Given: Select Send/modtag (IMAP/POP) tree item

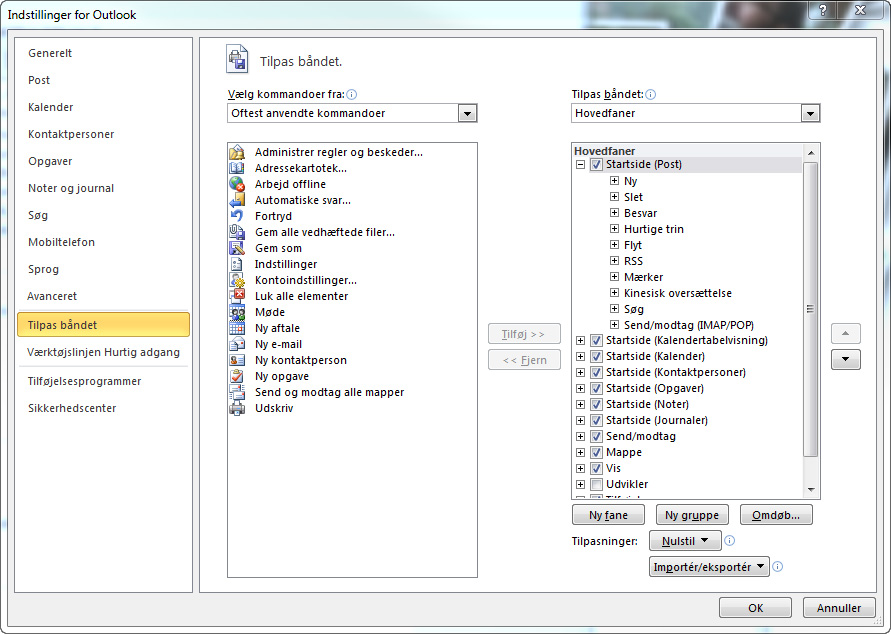Looking at the screenshot, I should [x=689, y=325].
